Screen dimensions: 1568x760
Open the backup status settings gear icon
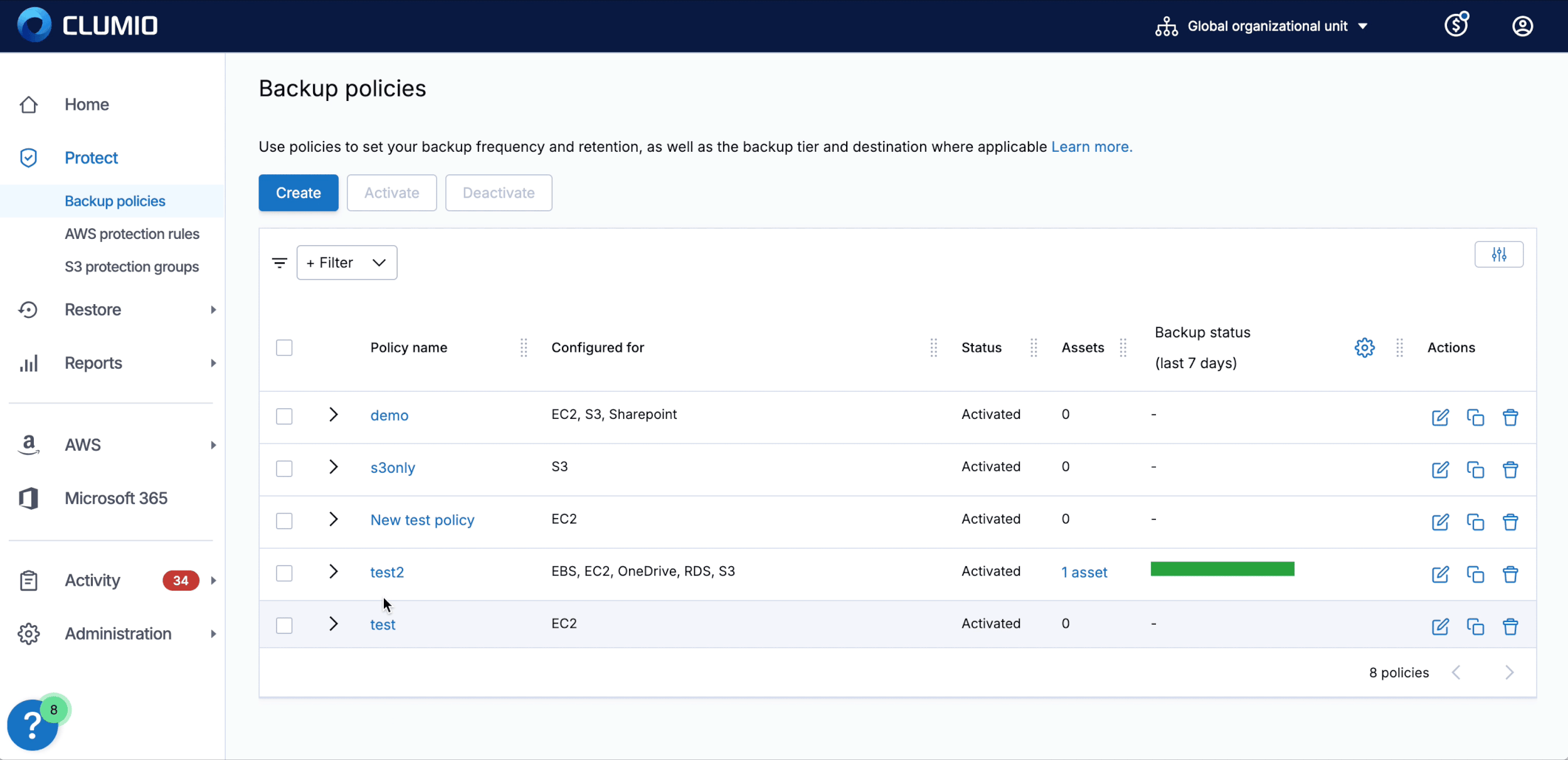coord(1364,347)
